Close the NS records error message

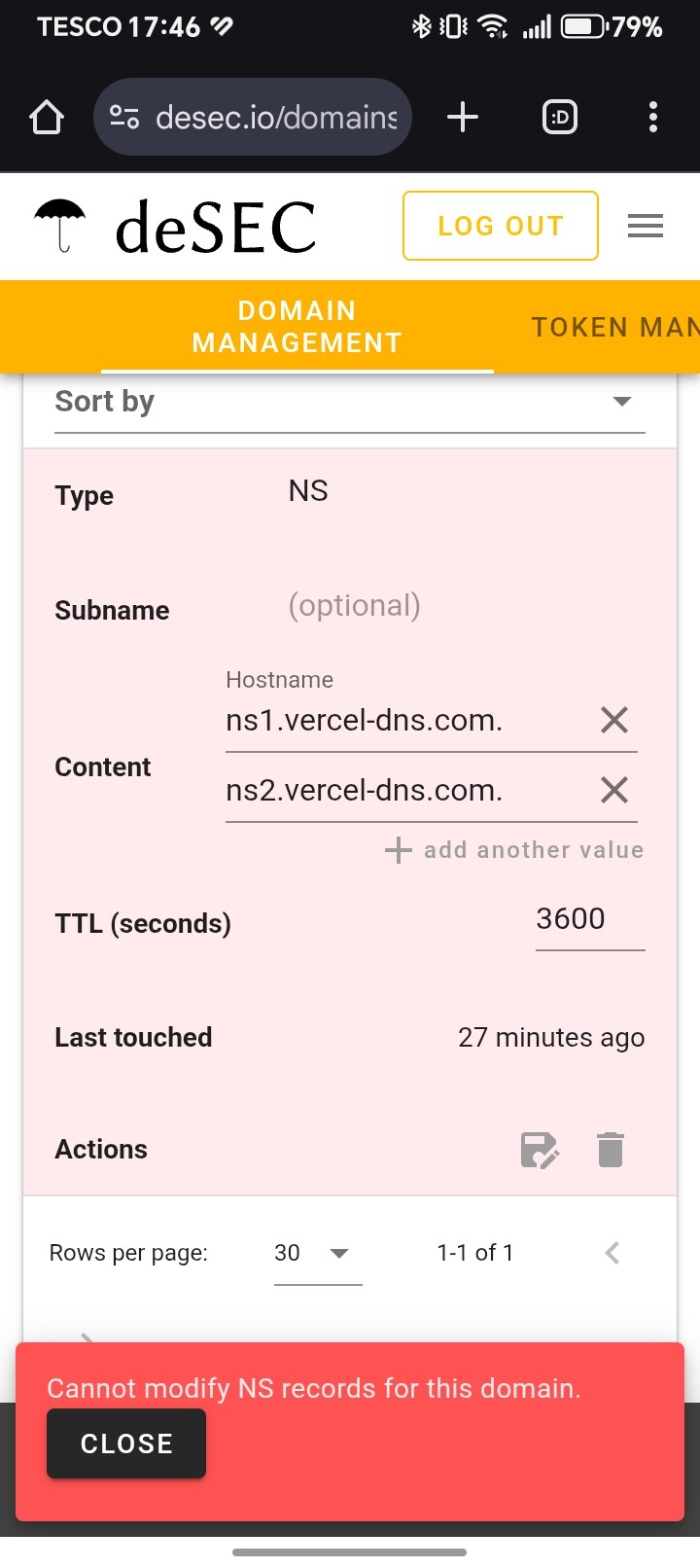(126, 1443)
